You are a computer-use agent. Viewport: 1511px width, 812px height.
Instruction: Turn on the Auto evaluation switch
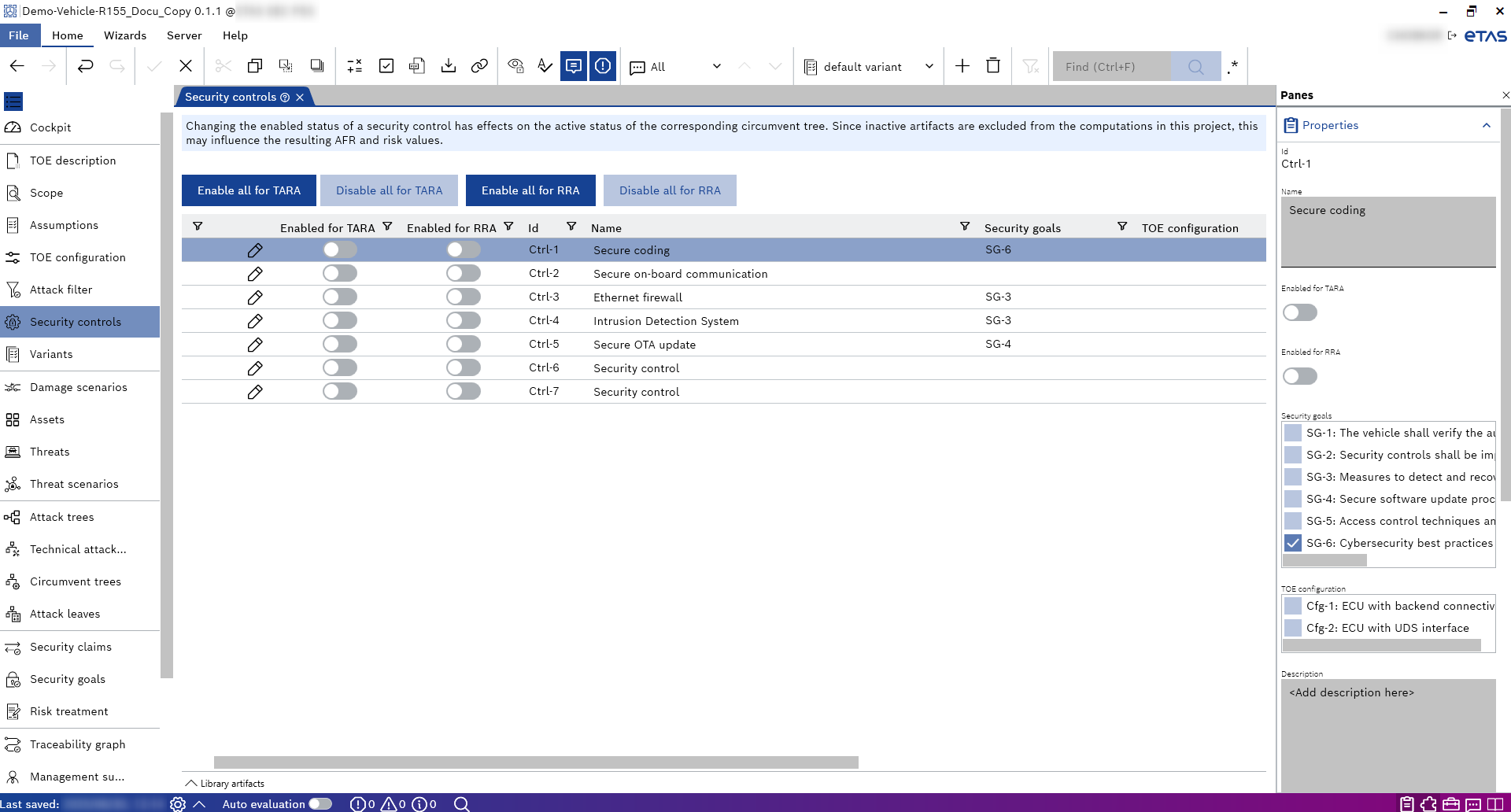coord(320,803)
